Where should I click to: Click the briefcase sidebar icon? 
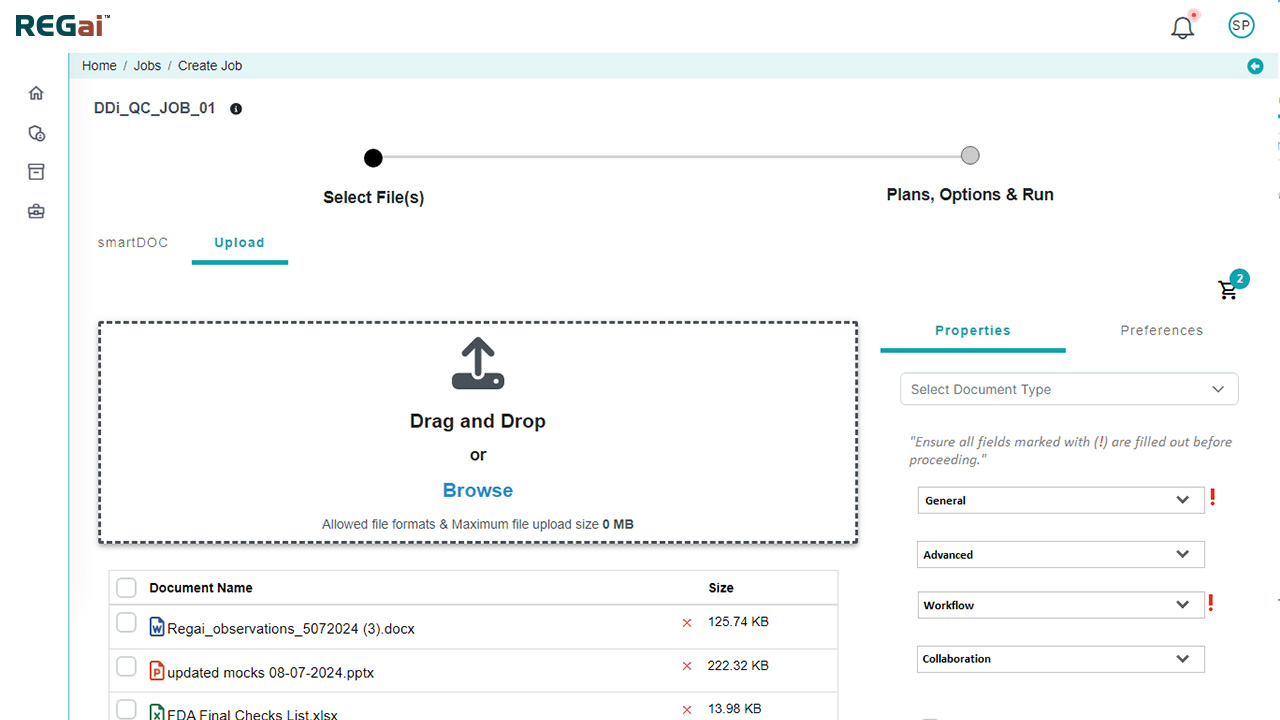click(36, 211)
